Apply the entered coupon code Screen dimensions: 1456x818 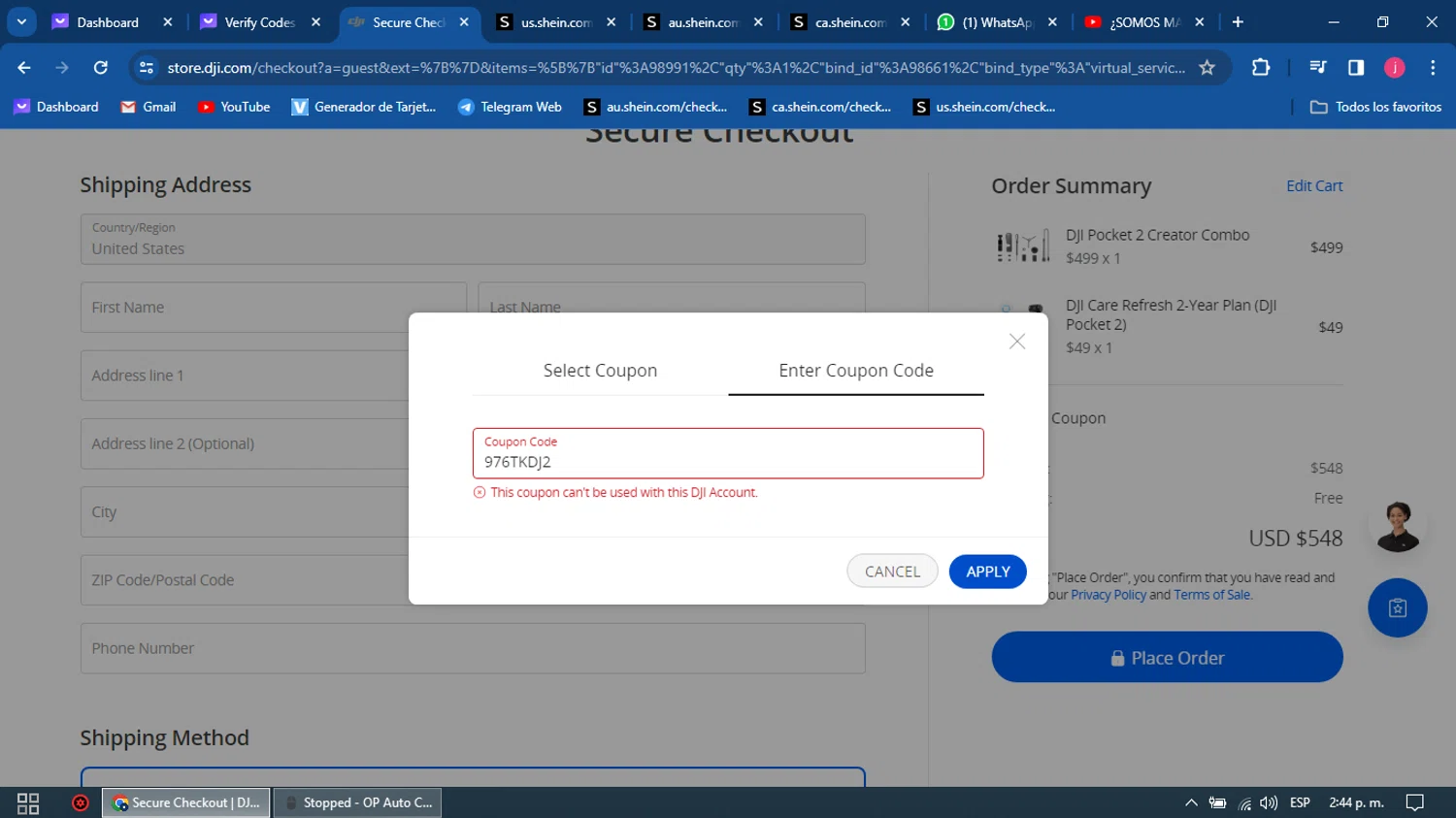987,572
